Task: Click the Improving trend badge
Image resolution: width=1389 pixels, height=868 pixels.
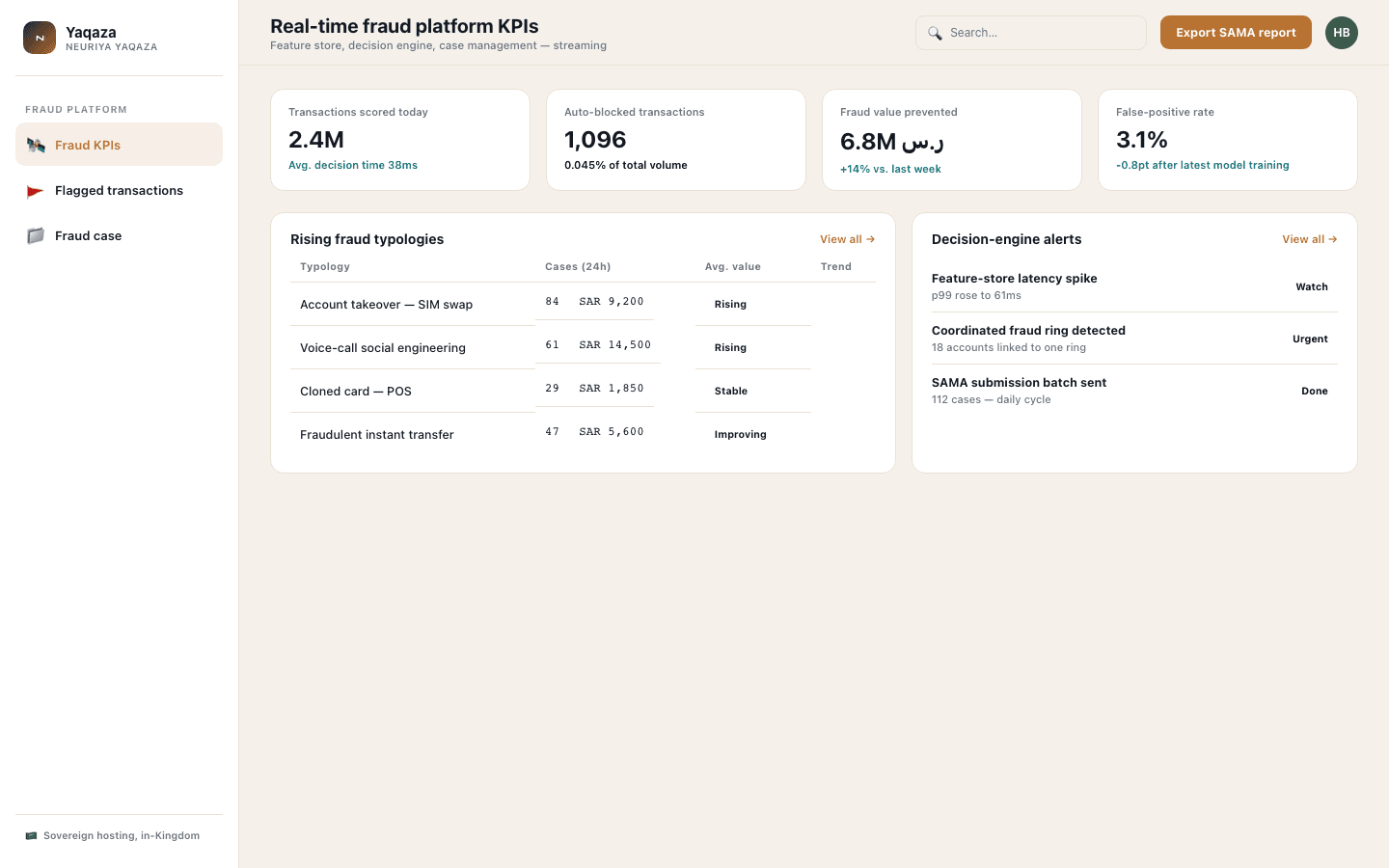Action: [741, 434]
